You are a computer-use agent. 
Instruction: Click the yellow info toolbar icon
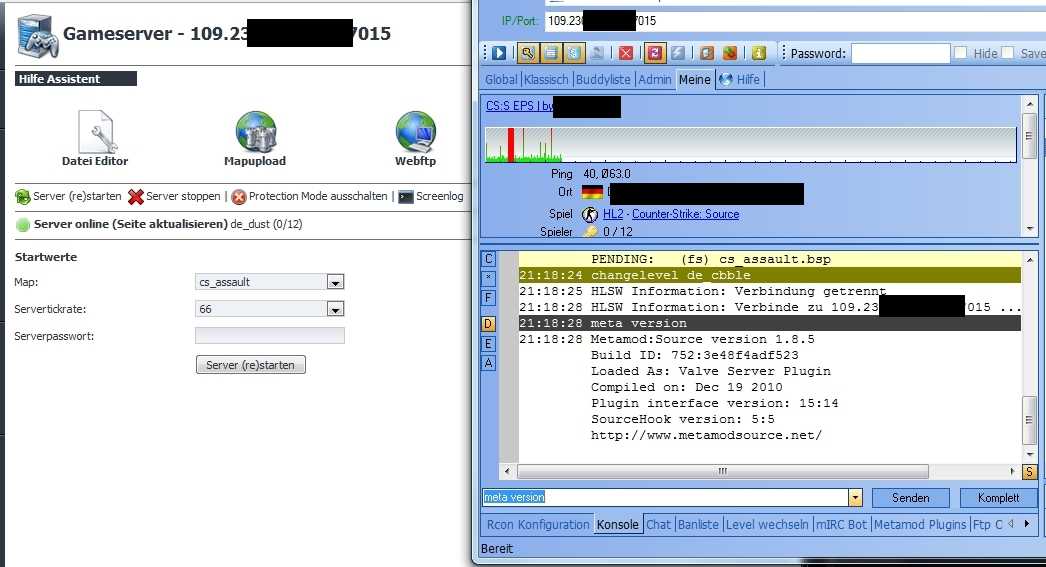[758, 53]
